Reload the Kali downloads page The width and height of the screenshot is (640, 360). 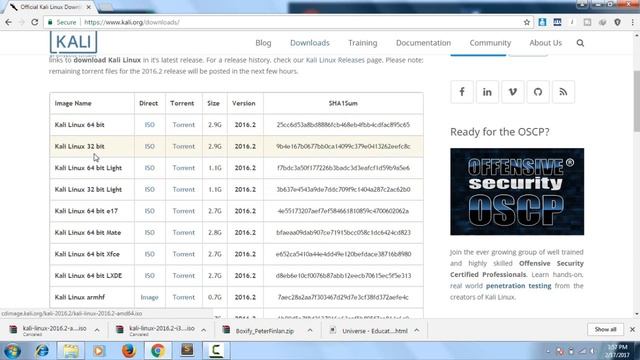(x=35, y=22)
